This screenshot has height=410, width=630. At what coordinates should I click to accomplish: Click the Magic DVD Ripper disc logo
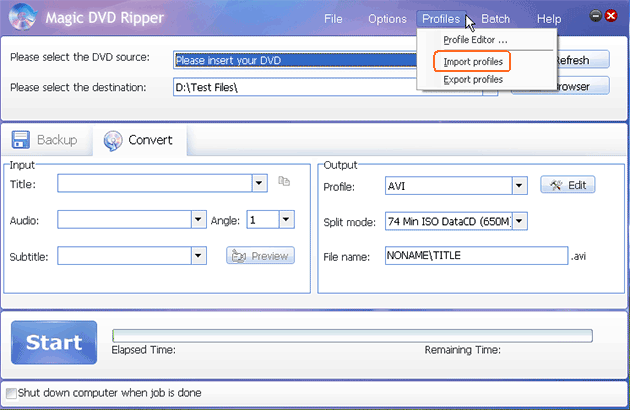pos(22,17)
